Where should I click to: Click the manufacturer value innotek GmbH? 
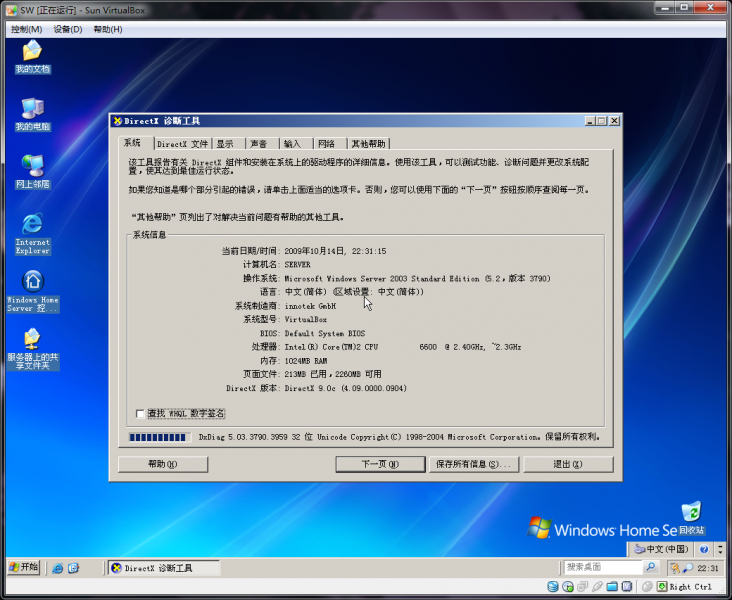(310, 306)
